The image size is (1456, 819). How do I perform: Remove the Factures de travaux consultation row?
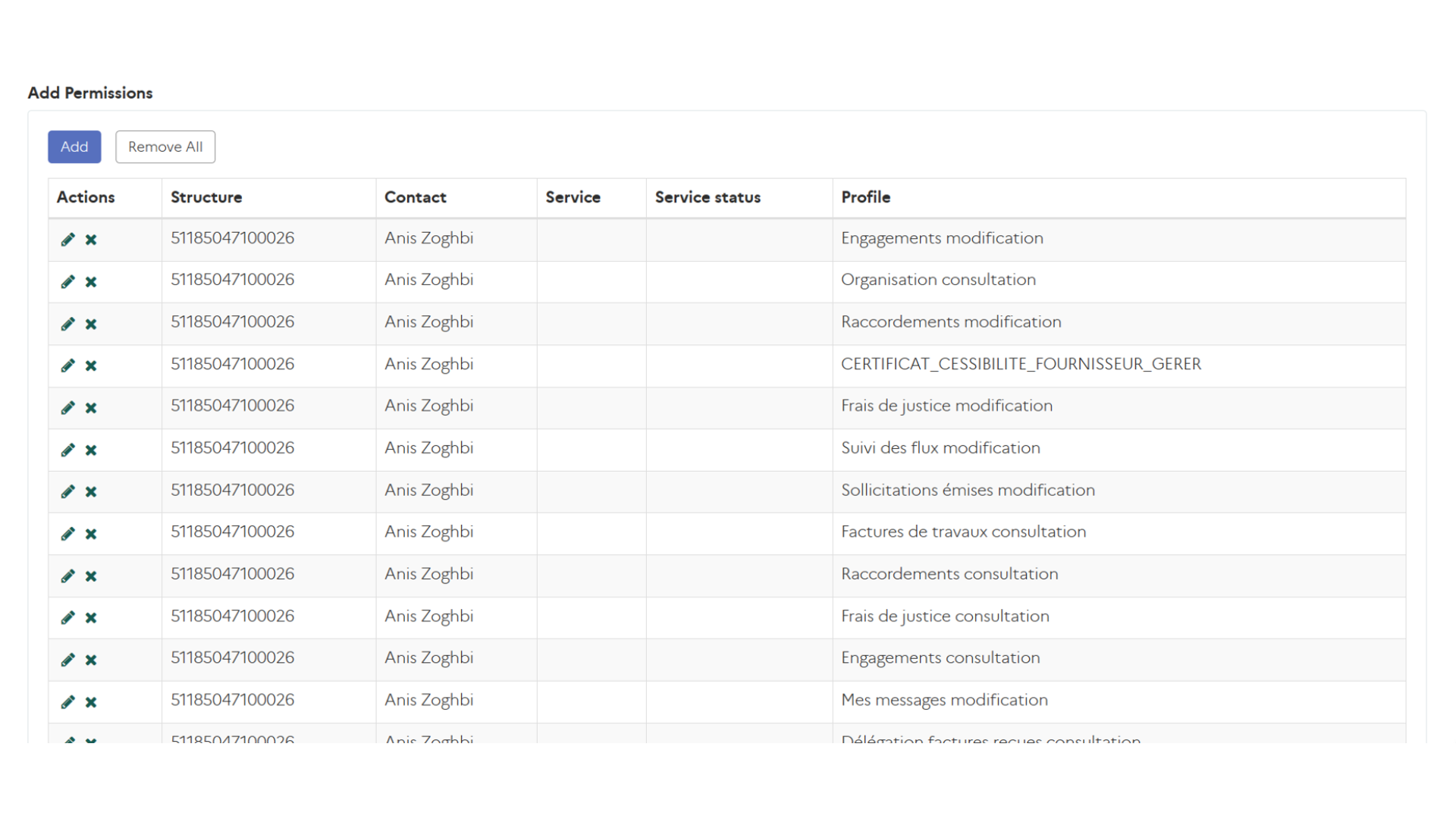click(91, 534)
